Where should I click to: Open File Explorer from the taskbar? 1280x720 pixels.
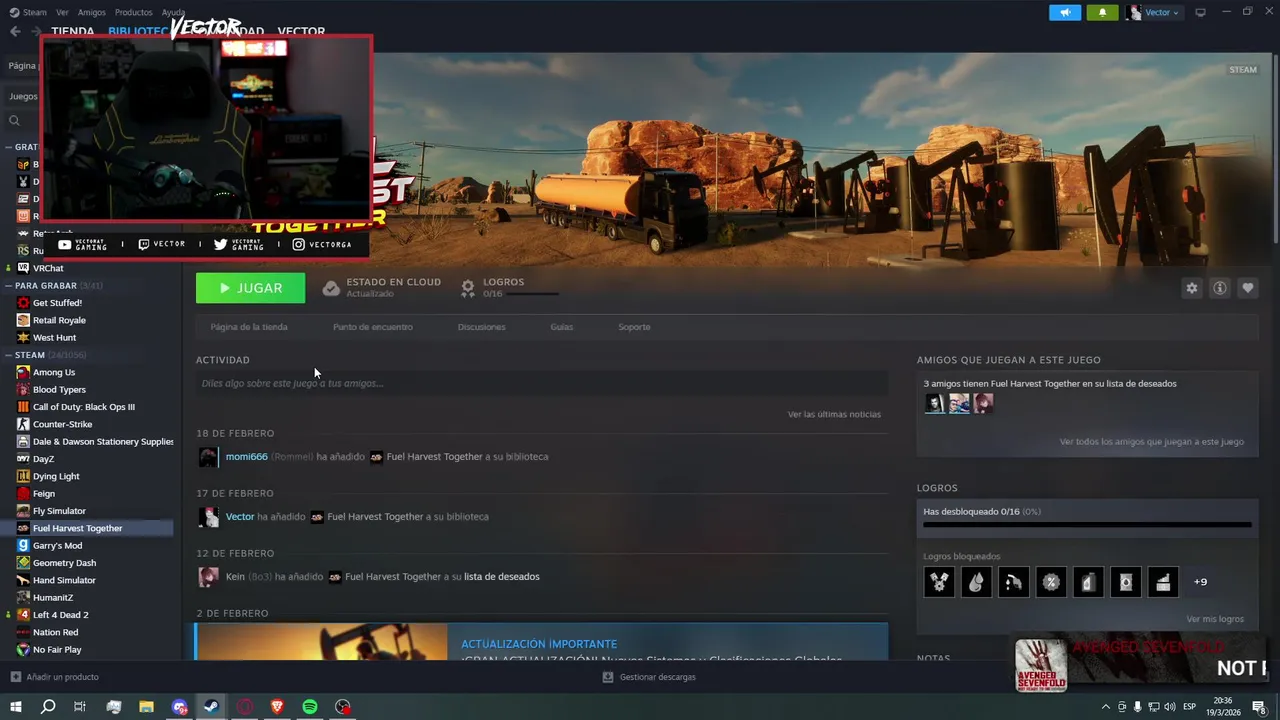pyautogui.click(x=146, y=707)
